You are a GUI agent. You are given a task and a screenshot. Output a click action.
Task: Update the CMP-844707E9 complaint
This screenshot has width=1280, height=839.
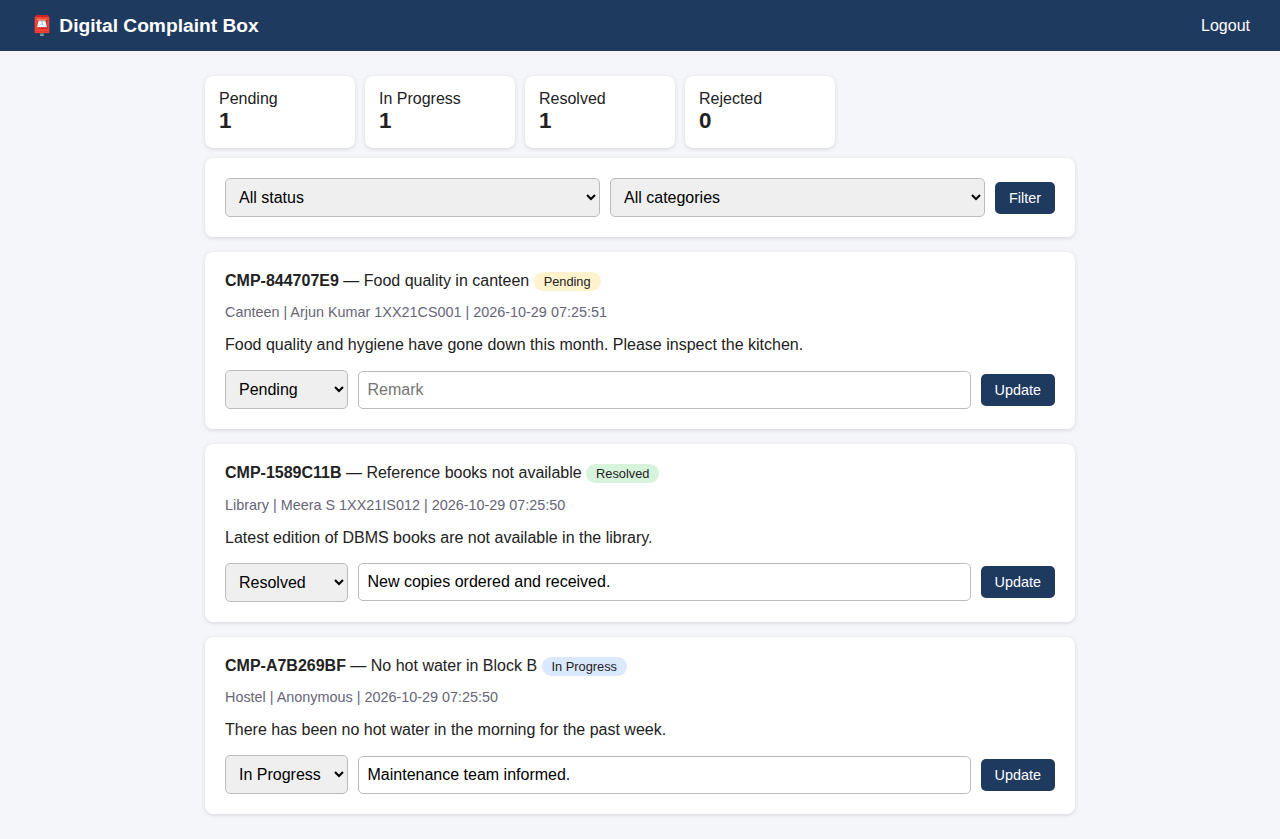click(1018, 390)
